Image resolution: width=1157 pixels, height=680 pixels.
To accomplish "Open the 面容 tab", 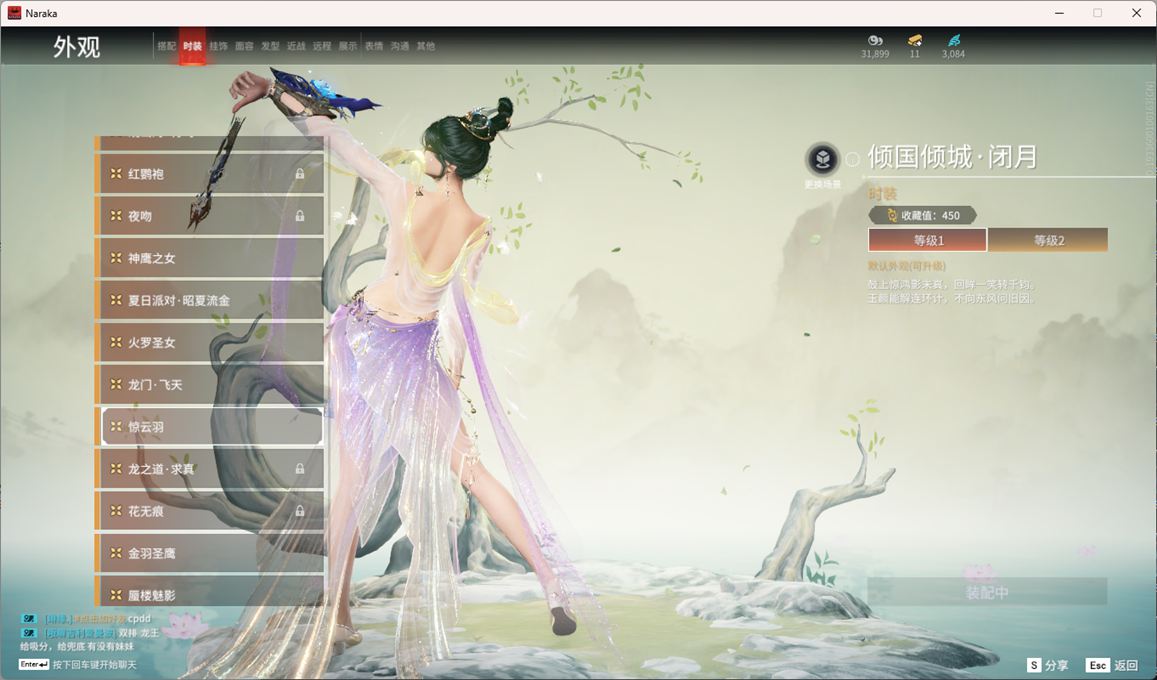I will click(244, 46).
